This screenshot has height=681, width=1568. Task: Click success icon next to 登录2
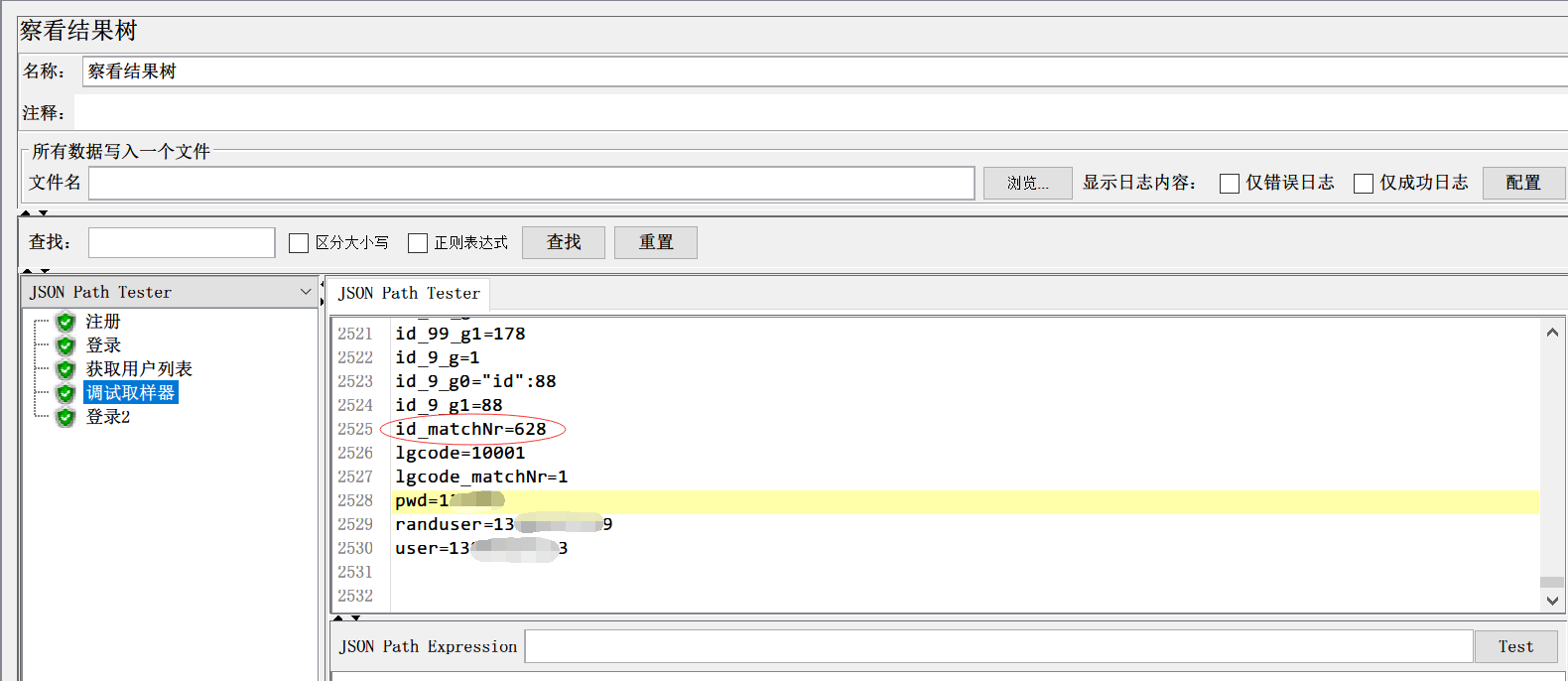coord(65,417)
